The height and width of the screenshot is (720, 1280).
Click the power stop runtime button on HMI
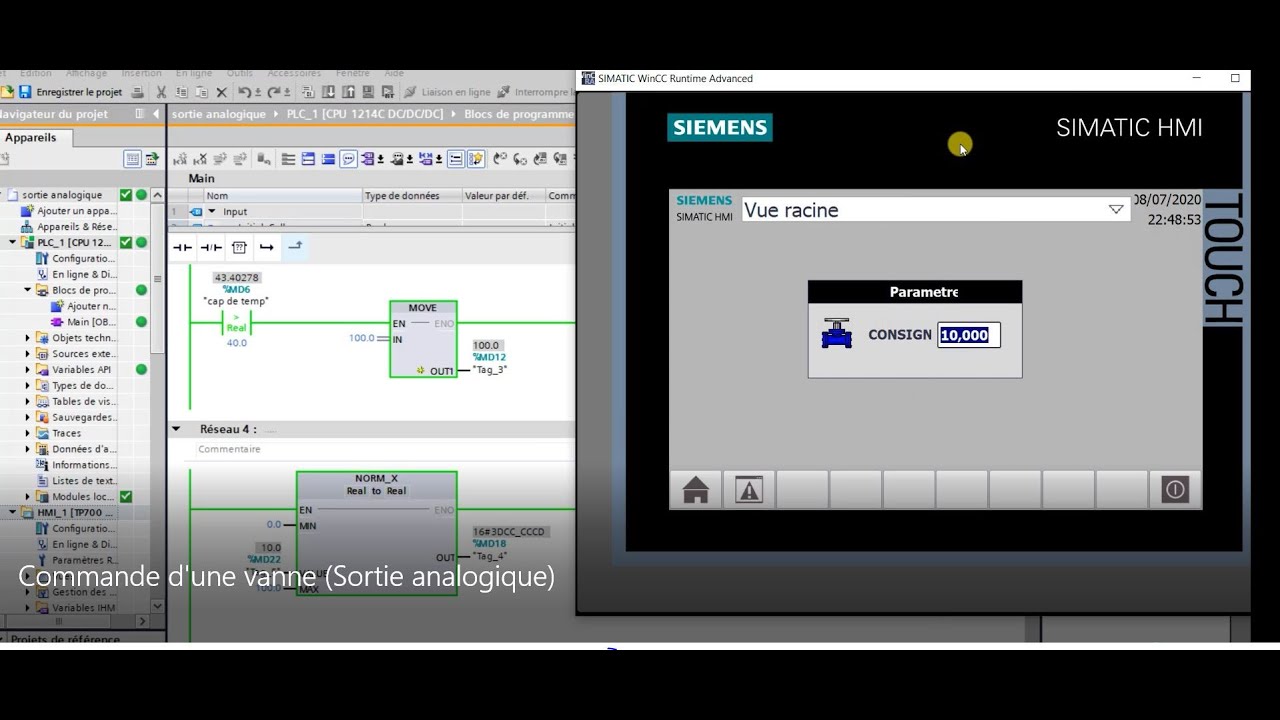tap(1175, 490)
